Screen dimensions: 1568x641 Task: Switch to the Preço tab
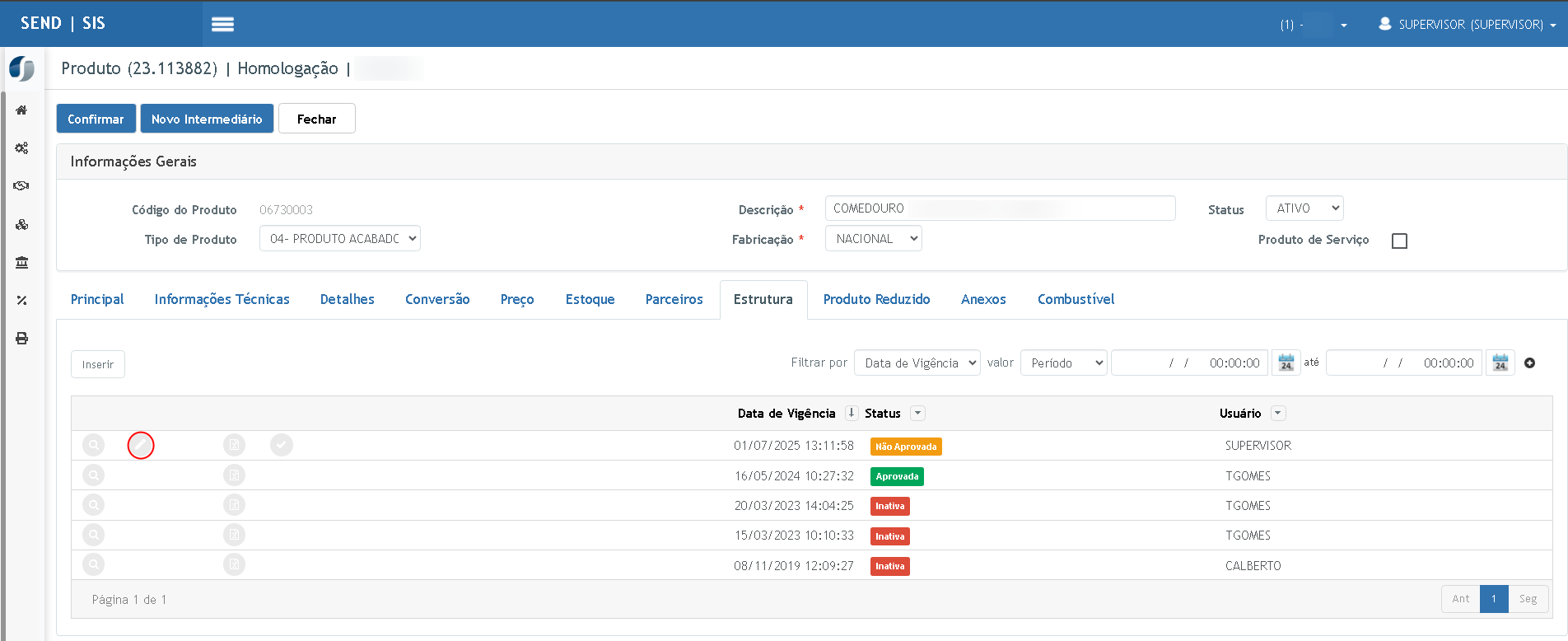[x=517, y=299]
